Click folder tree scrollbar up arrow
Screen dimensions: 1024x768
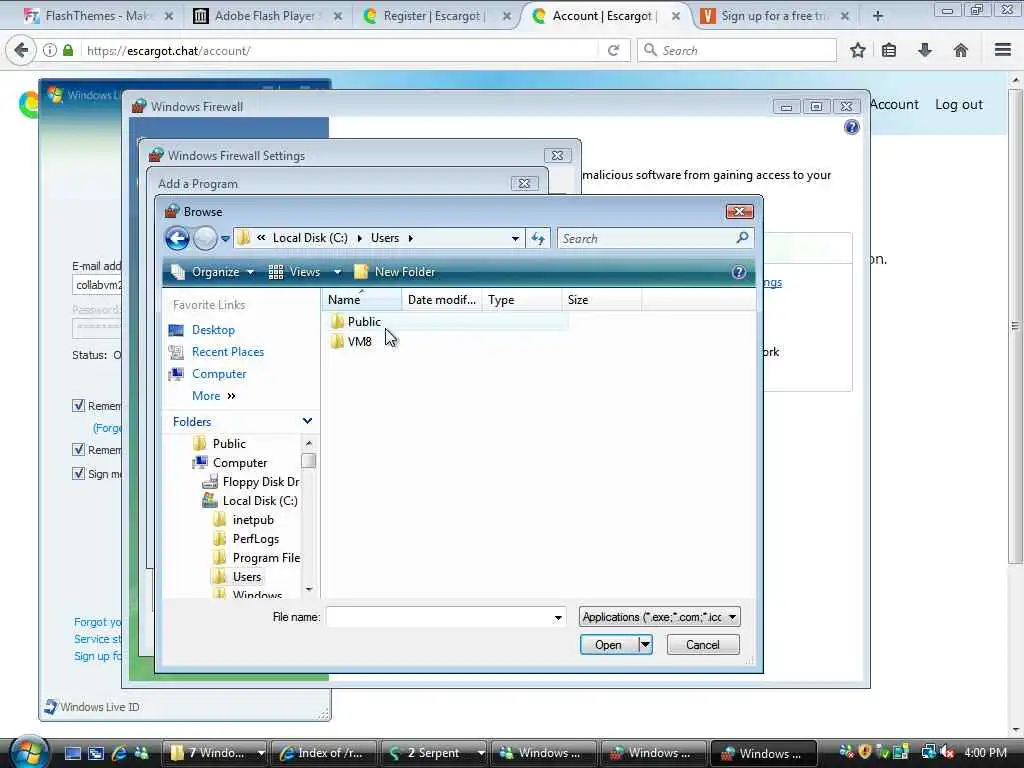pyautogui.click(x=309, y=443)
